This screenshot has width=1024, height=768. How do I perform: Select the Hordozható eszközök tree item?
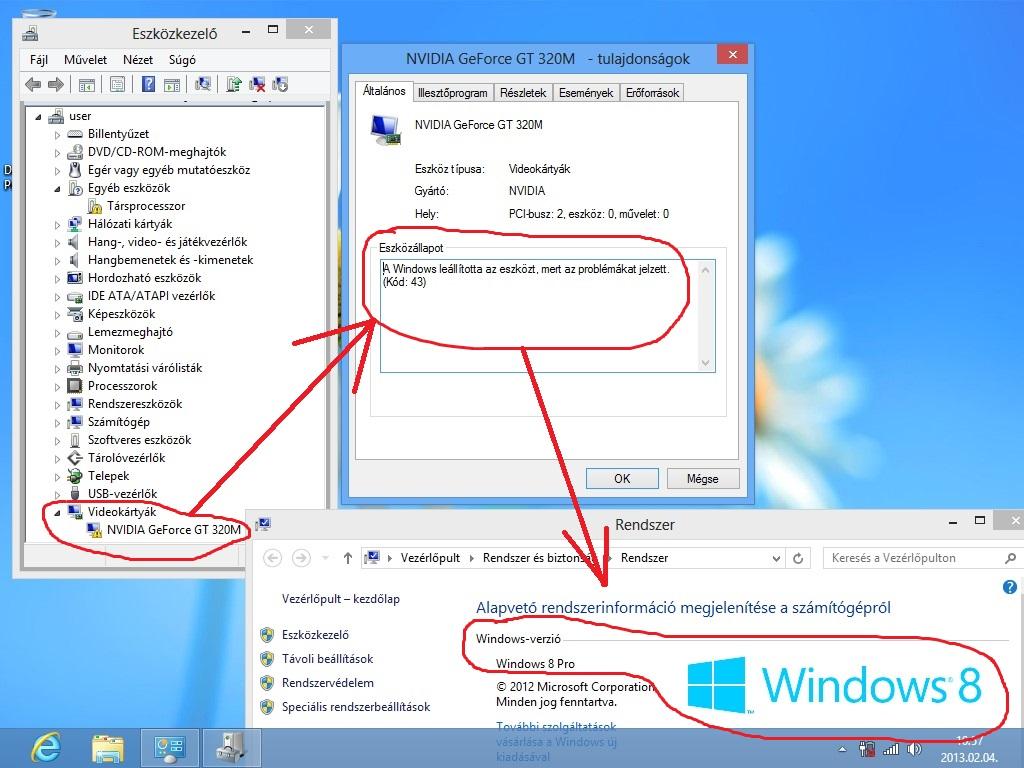tap(144, 278)
